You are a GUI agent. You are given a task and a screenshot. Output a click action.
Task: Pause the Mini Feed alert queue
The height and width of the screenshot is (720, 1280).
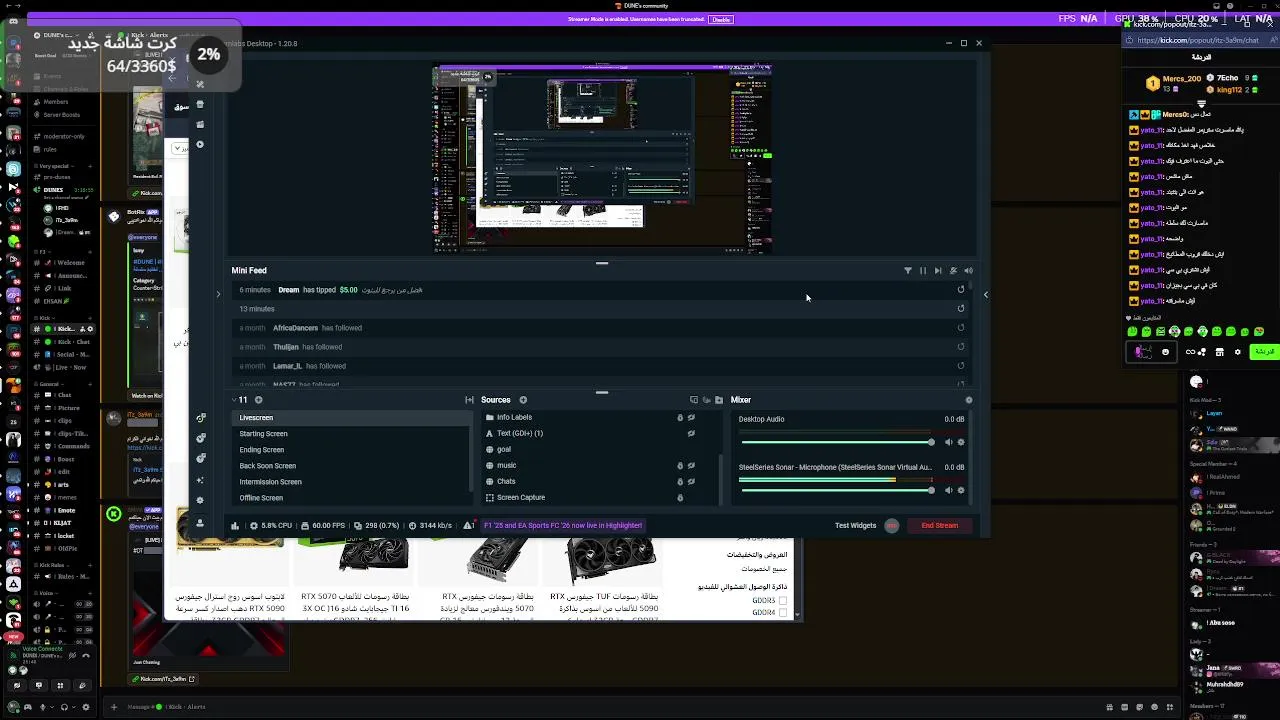click(x=923, y=271)
